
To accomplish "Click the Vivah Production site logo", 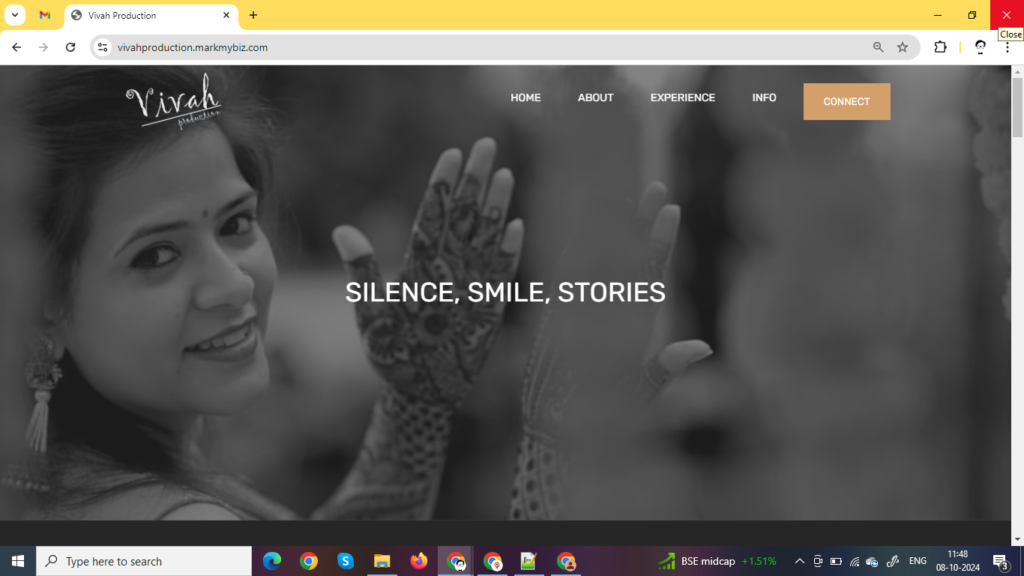I will (172, 104).
